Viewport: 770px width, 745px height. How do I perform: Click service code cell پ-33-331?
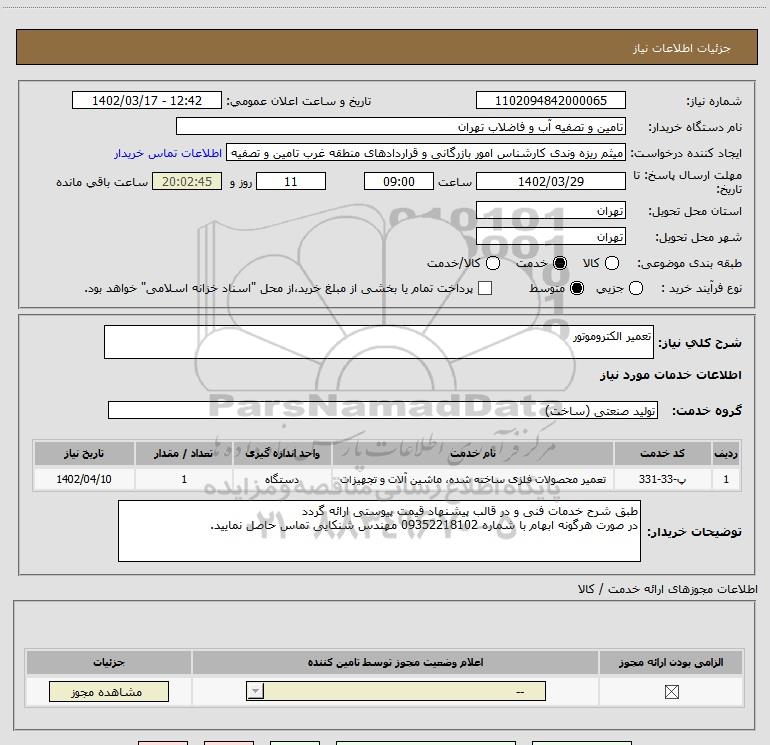(x=662, y=479)
